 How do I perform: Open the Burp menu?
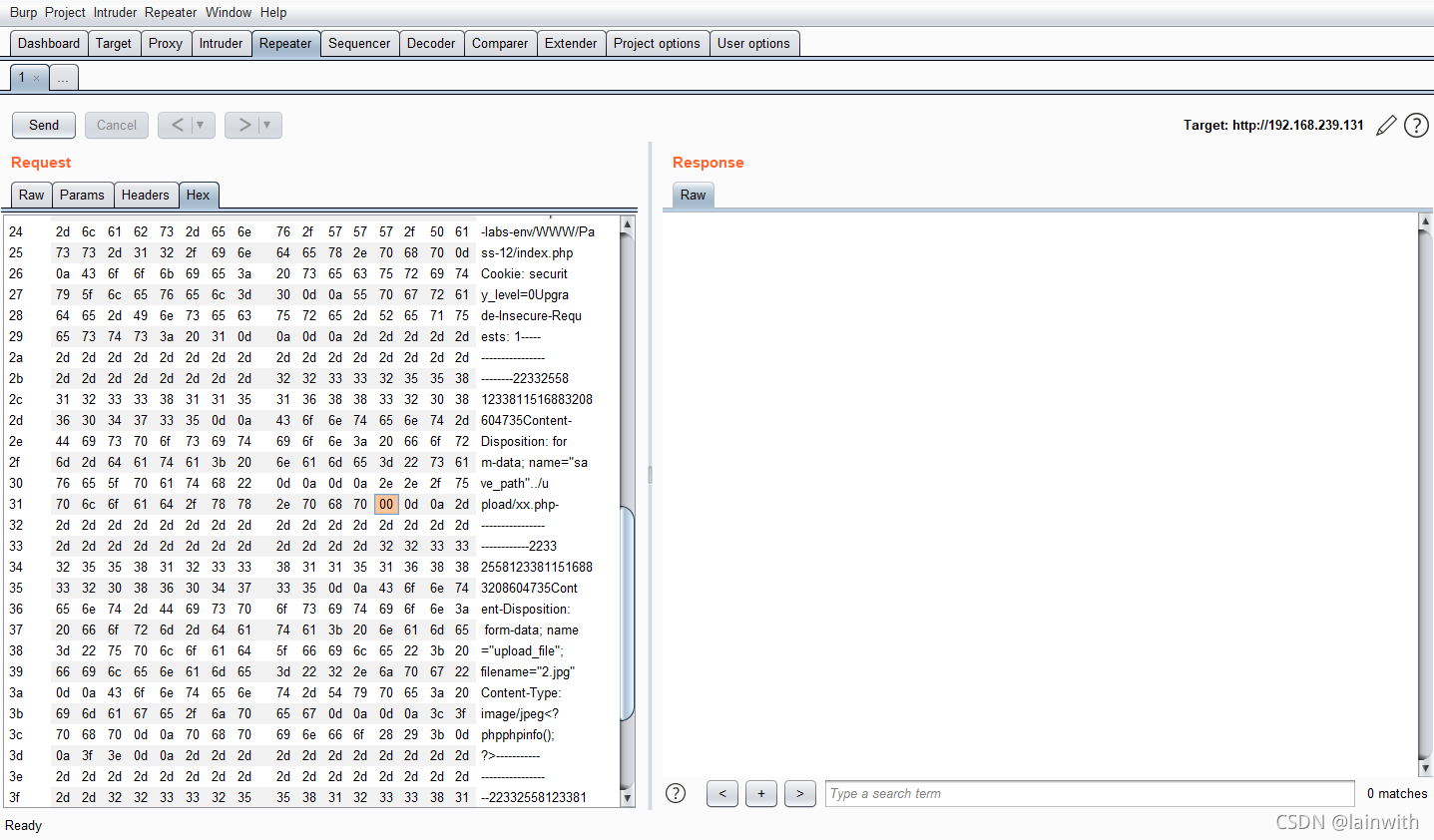click(x=23, y=12)
